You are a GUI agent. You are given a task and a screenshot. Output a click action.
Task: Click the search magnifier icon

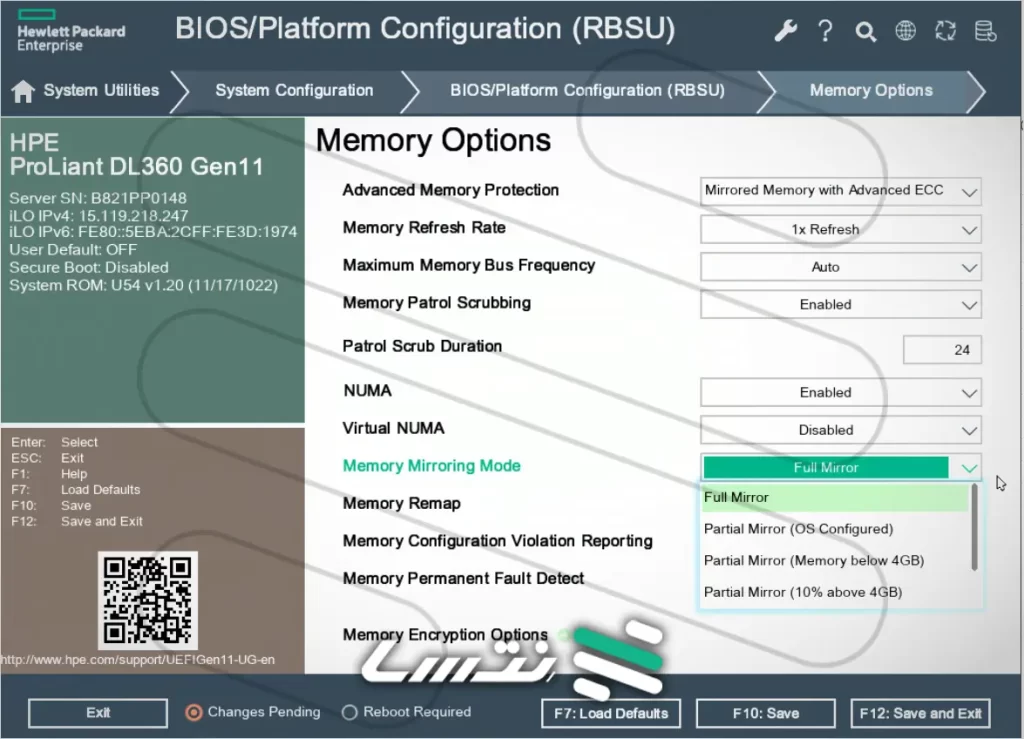(866, 32)
